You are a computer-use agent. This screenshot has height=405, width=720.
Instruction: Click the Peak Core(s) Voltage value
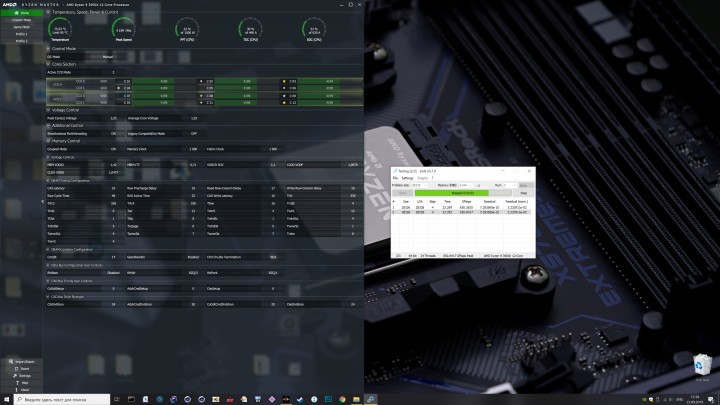[x=113, y=118]
